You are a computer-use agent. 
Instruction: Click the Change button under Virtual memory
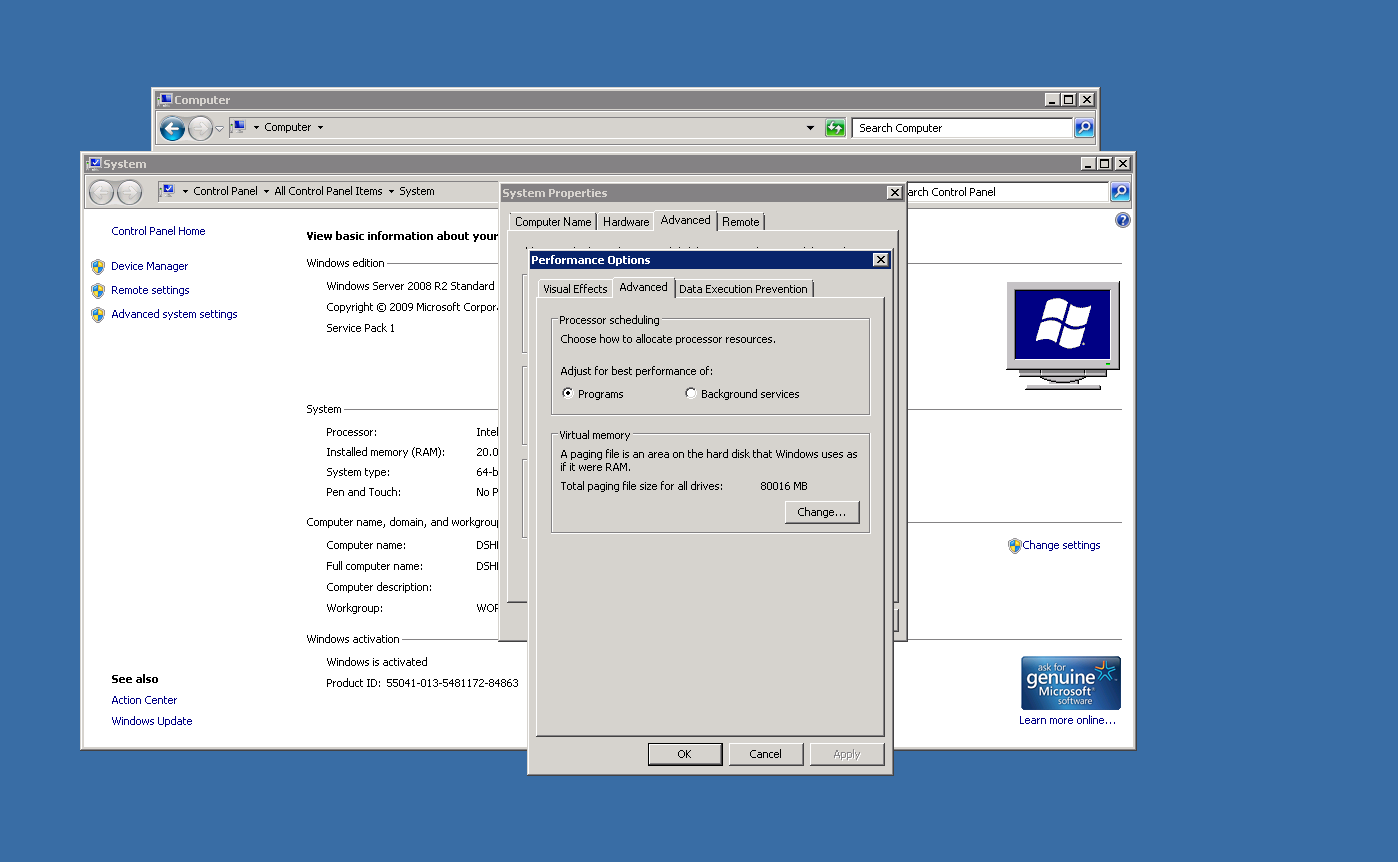point(822,511)
